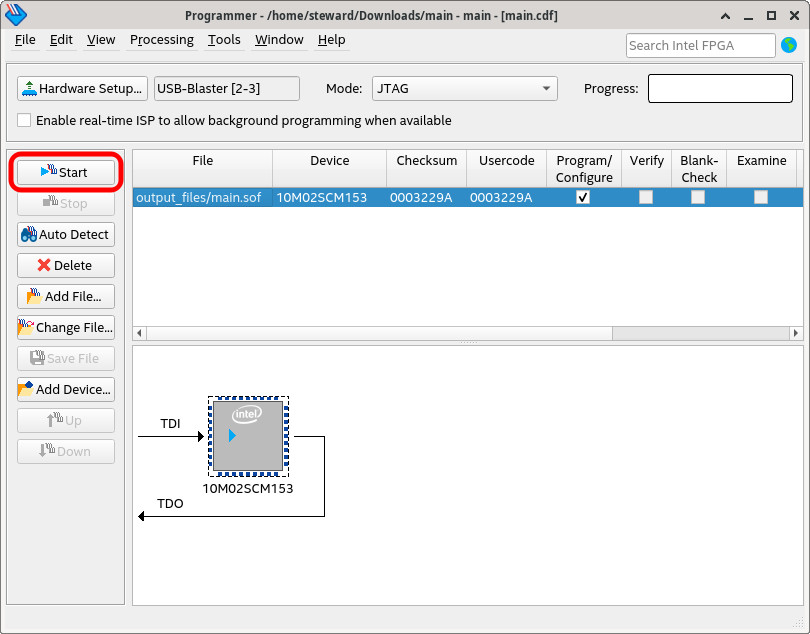Open the Add File dialog
Image resolution: width=810 pixels, height=634 pixels.
point(66,297)
